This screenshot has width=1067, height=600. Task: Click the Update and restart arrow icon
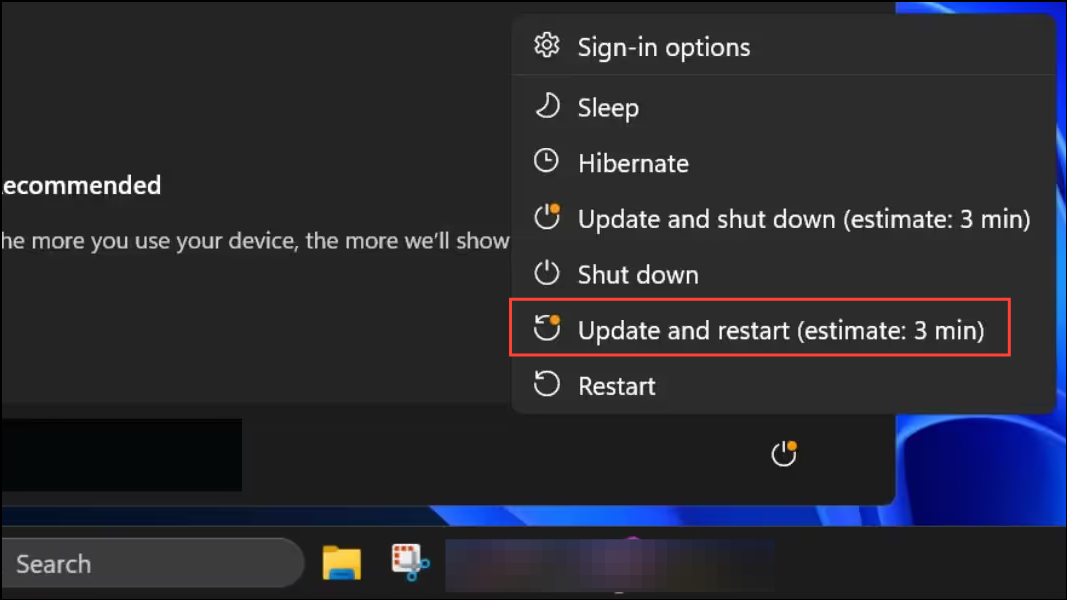coord(547,328)
